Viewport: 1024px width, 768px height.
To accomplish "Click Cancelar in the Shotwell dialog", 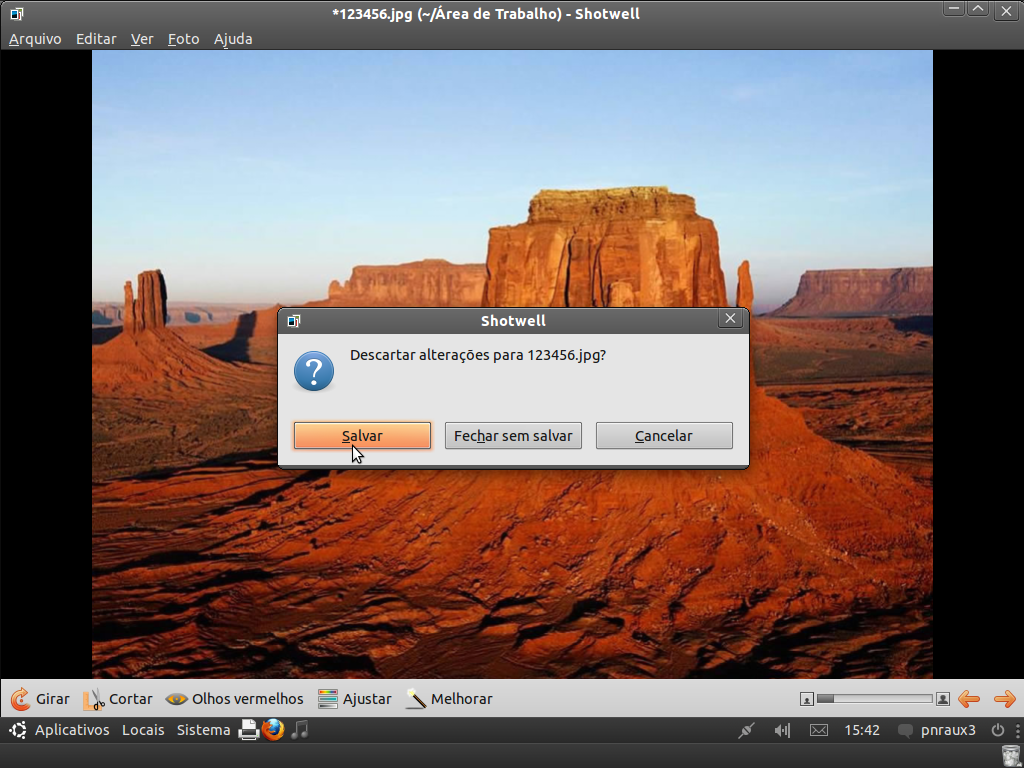I will click(x=664, y=436).
